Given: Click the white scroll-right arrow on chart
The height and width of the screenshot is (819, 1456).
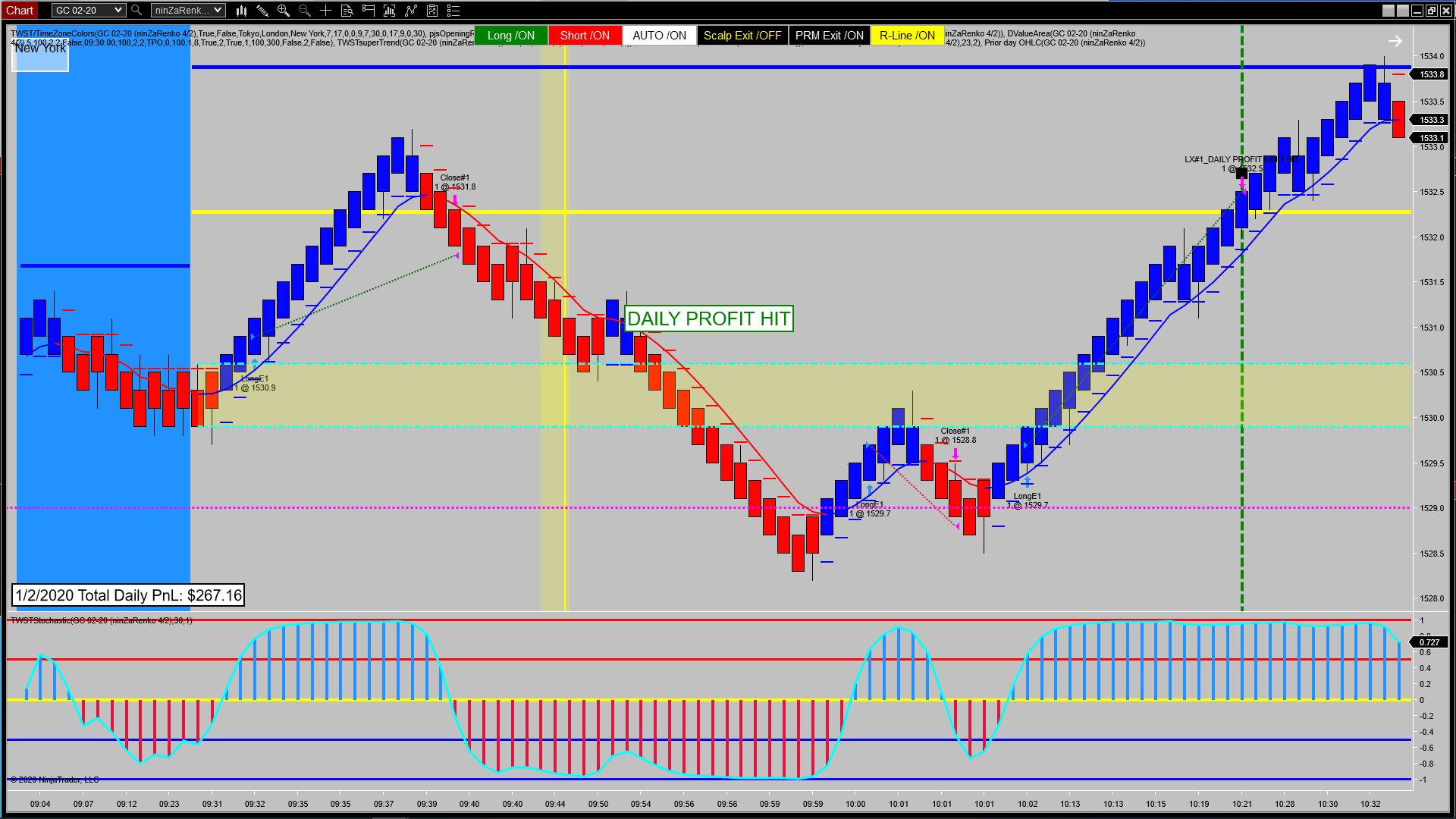Looking at the screenshot, I should [1395, 41].
